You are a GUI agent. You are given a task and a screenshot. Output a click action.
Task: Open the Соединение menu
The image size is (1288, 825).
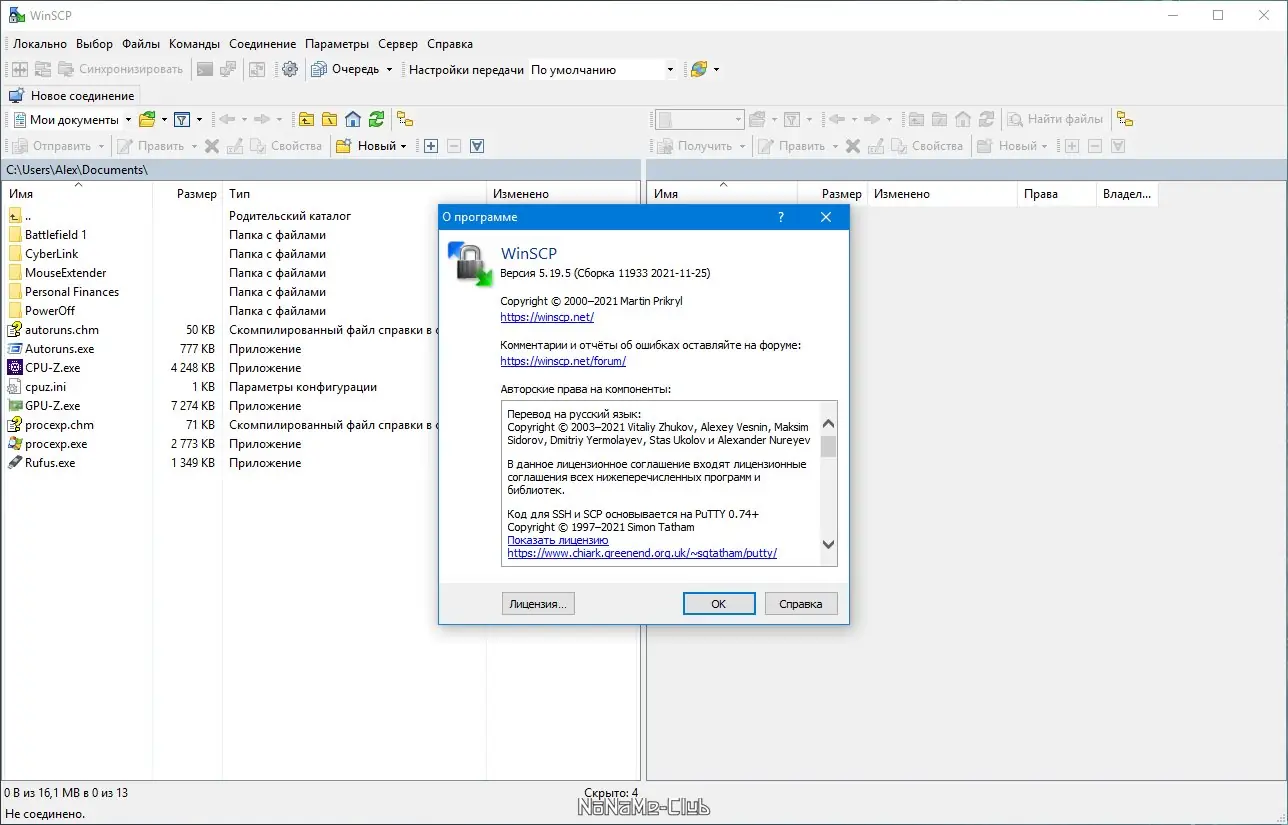point(262,44)
